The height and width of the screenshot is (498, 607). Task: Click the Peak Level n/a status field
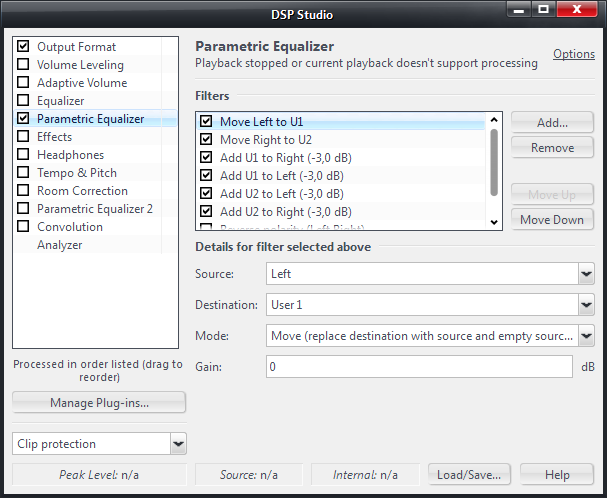[x=99, y=474]
